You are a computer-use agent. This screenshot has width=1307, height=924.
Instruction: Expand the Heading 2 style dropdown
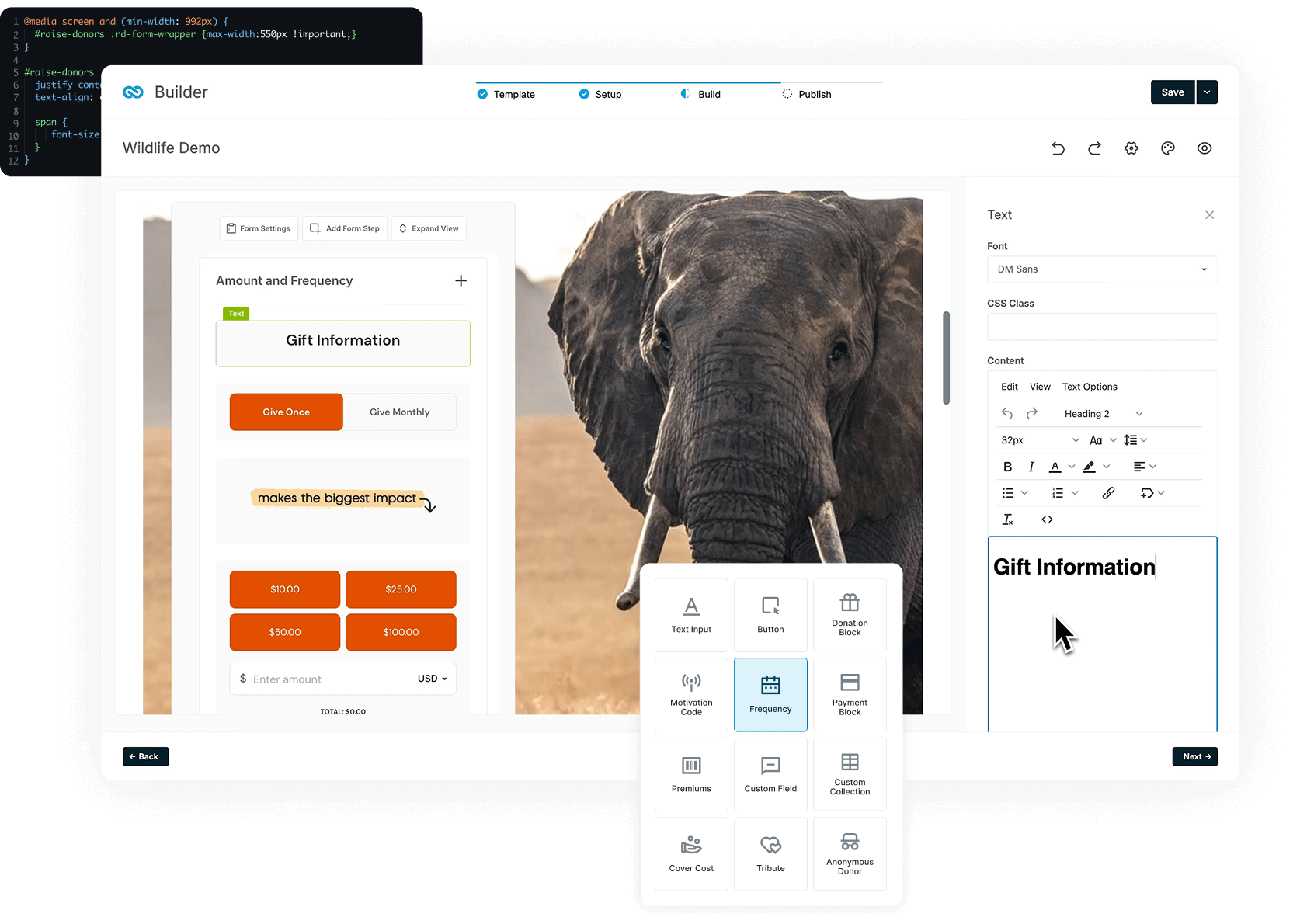[x=1103, y=414]
